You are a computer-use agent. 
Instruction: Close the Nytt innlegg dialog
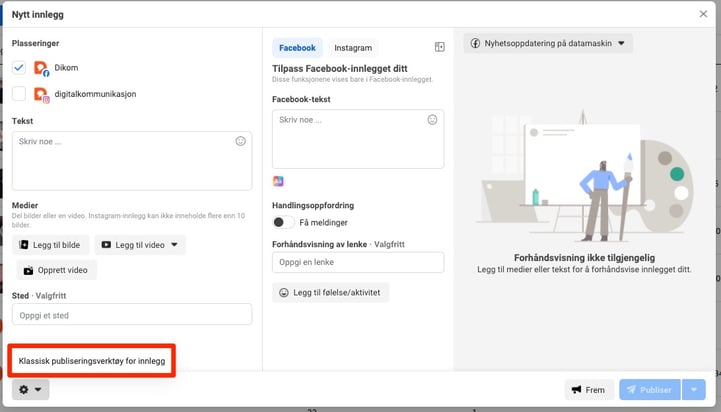[x=703, y=14]
